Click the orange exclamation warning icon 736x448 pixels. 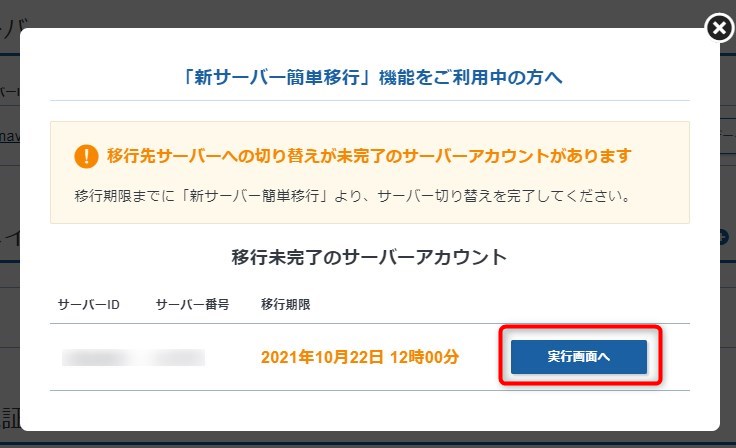(86, 156)
